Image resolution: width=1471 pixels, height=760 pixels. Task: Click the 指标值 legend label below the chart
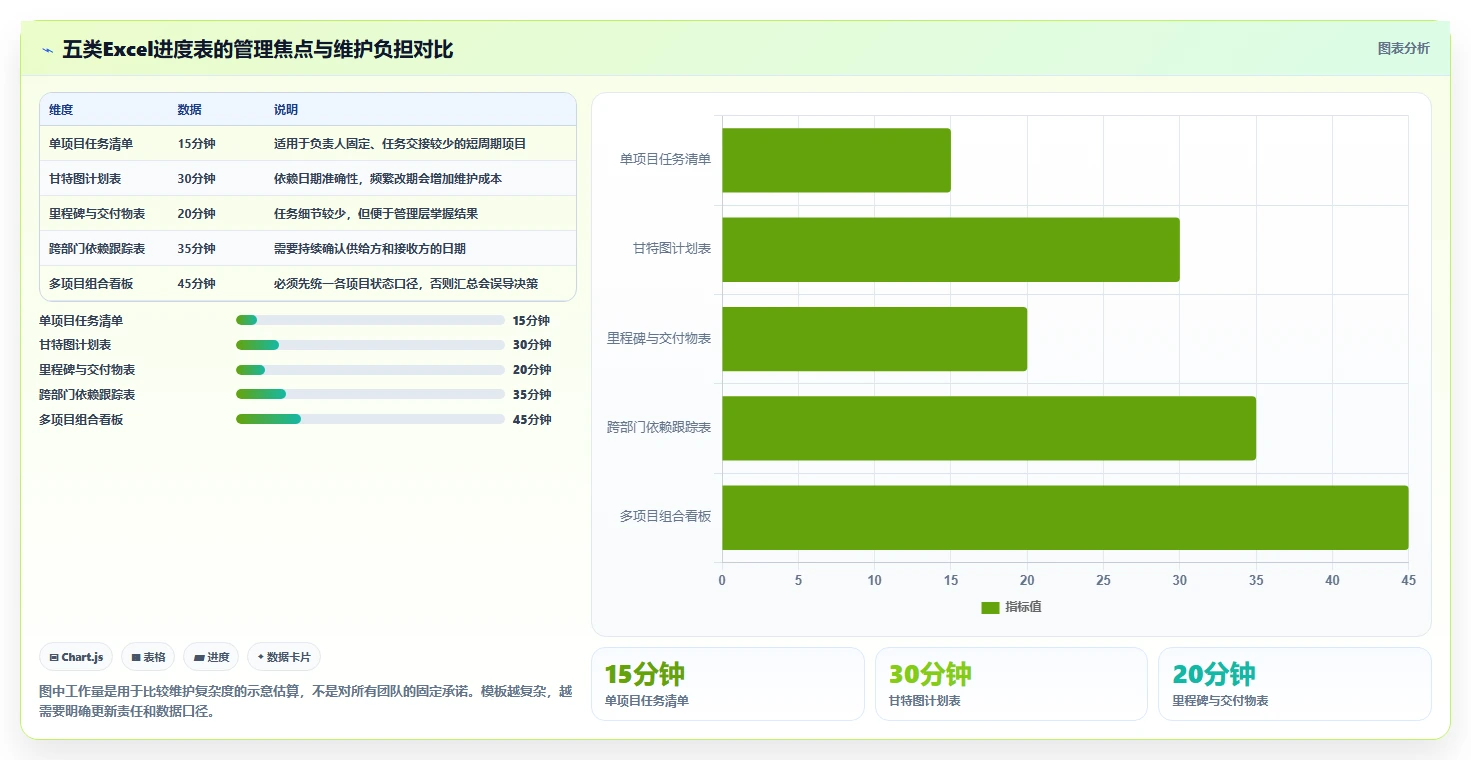point(1023,607)
